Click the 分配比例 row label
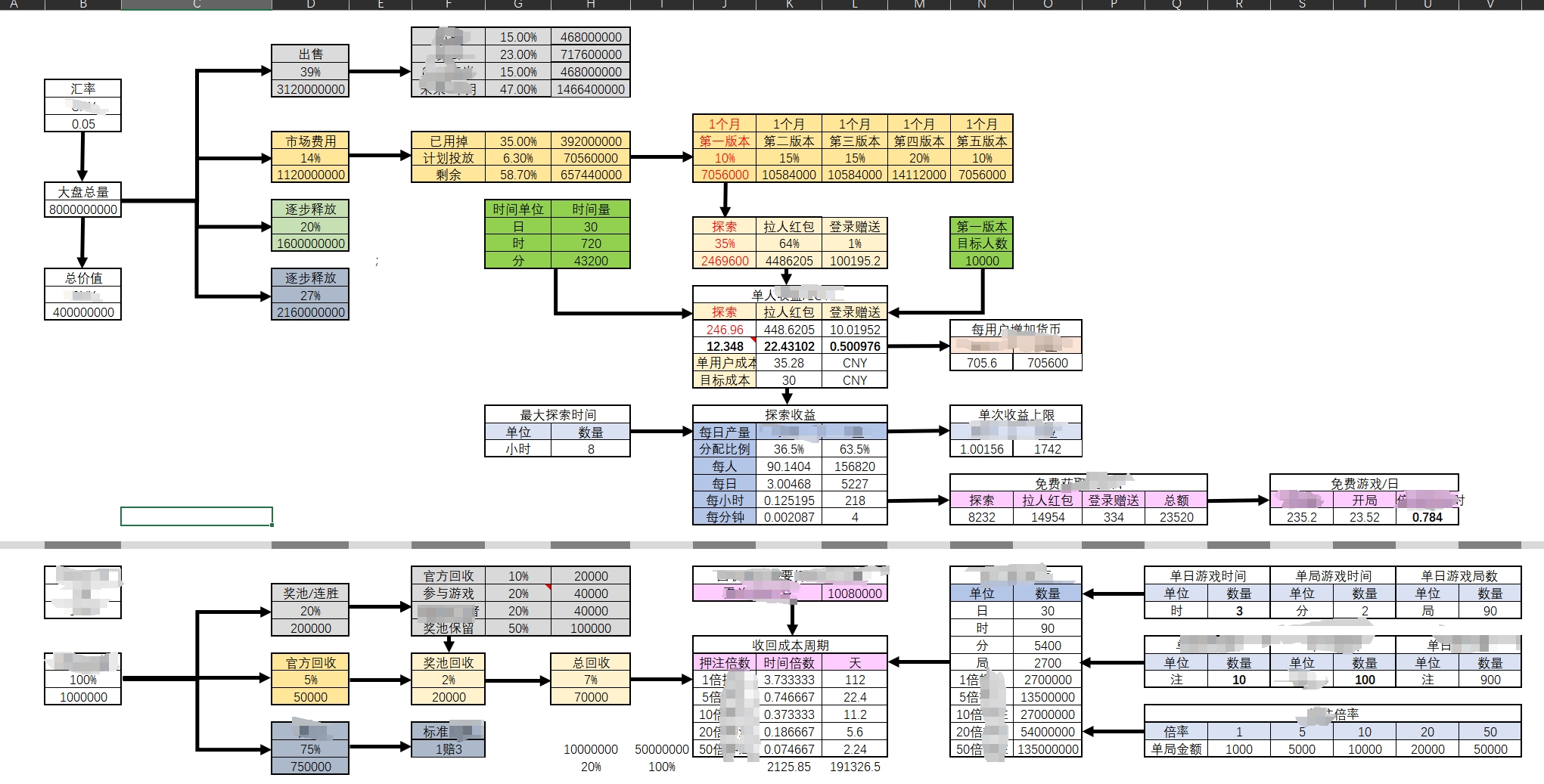 click(x=725, y=449)
